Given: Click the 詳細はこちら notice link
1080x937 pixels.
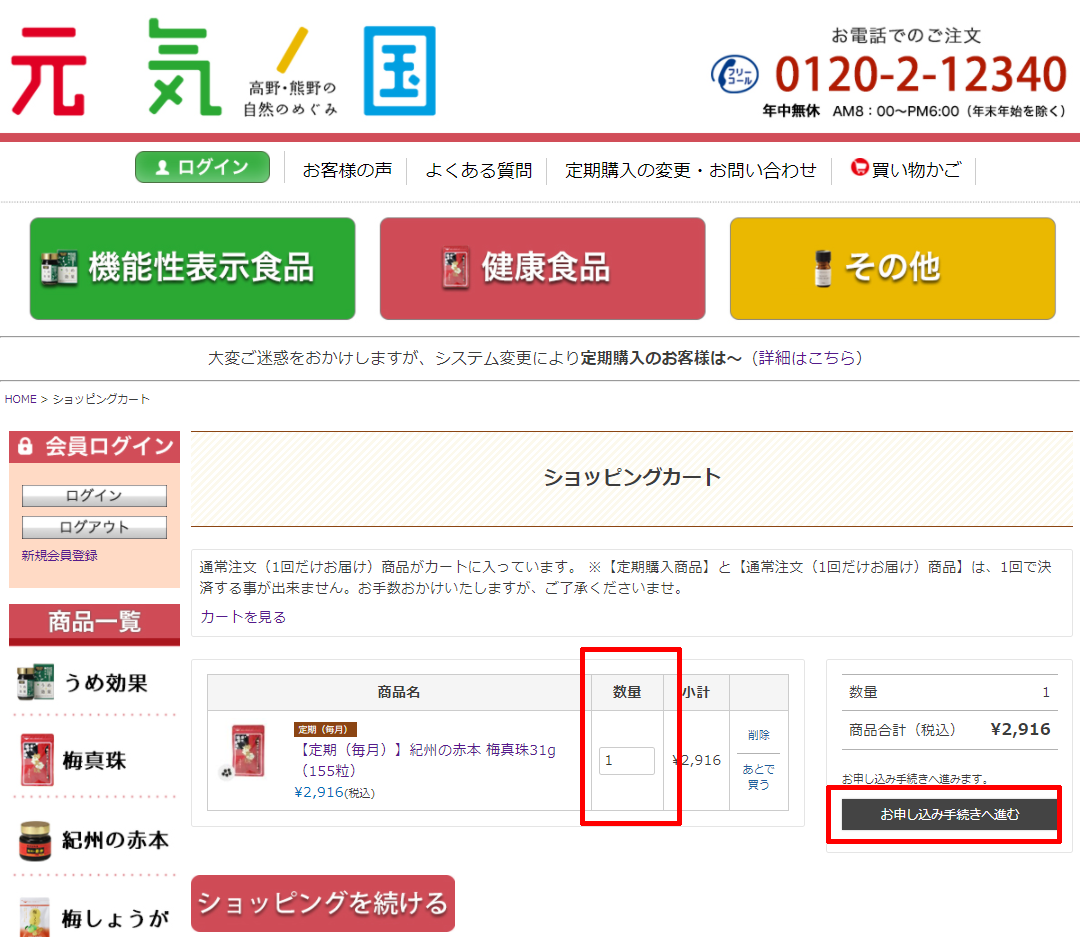Looking at the screenshot, I should [807, 358].
